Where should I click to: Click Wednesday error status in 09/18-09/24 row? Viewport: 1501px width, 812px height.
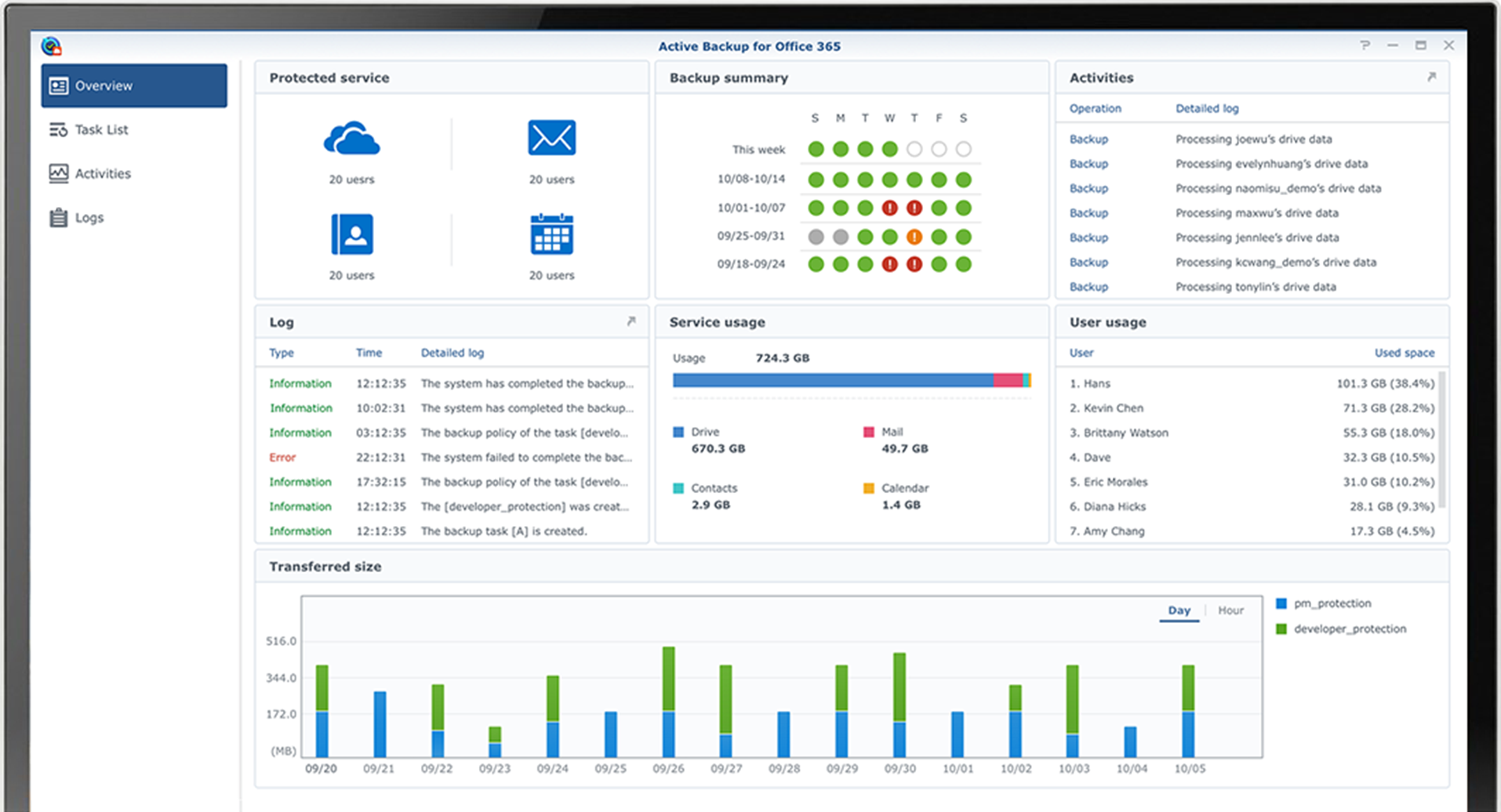(889, 264)
